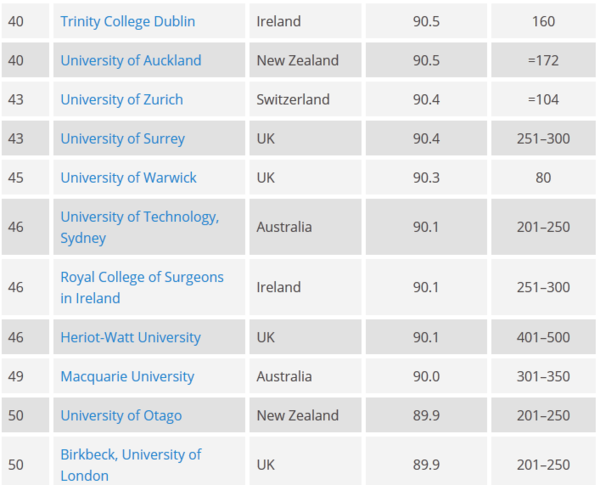The image size is (600, 485).
Task: Open the Heriot-Watt University link
Action: pyautogui.click(x=130, y=337)
